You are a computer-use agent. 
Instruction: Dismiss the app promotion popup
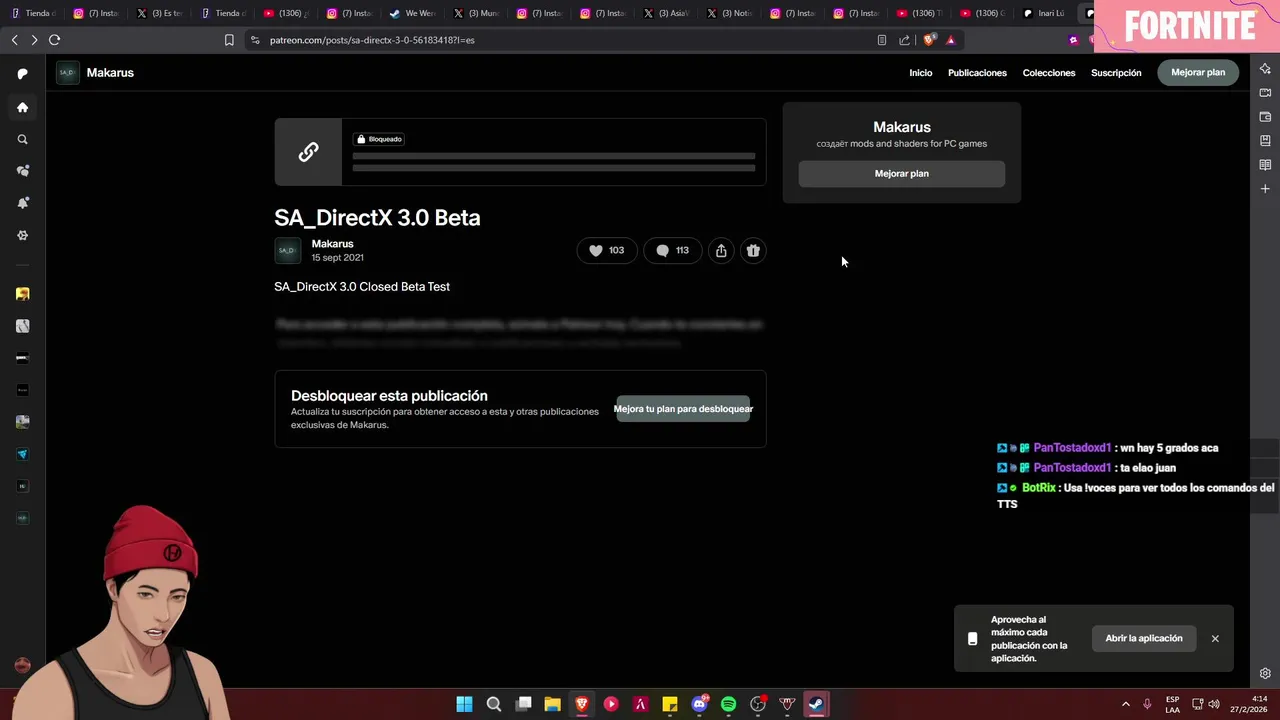coord(1215,639)
